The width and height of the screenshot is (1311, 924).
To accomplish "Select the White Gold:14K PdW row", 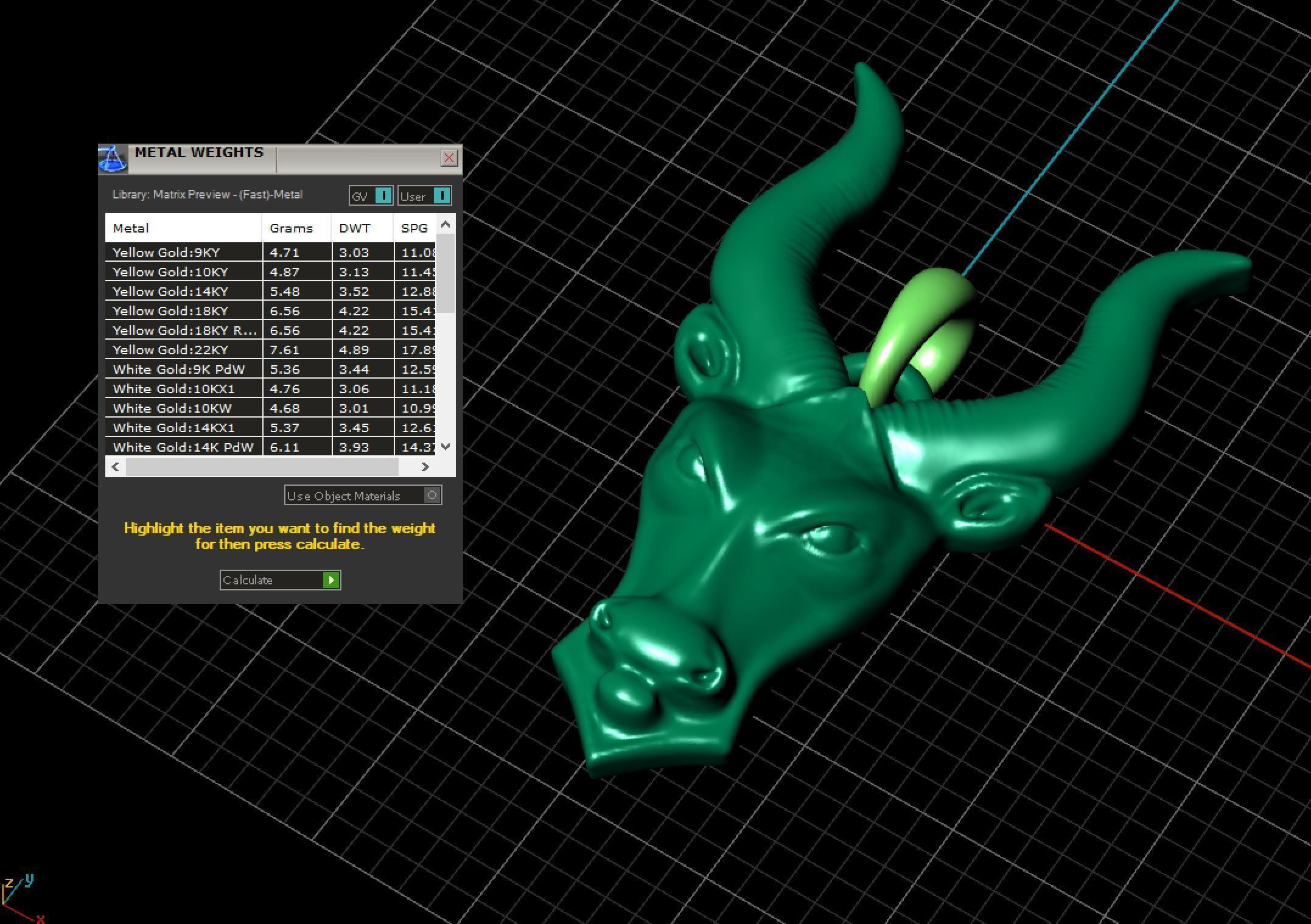I will click(x=271, y=447).
